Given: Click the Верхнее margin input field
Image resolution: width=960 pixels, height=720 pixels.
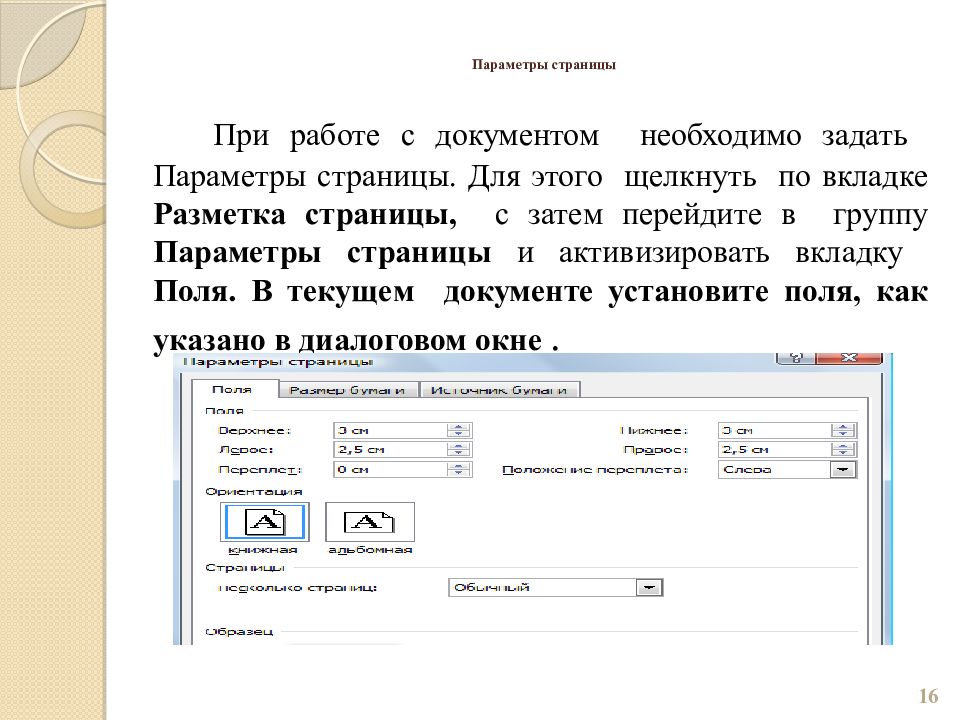Looking at the screenshot, I should 391,430.
